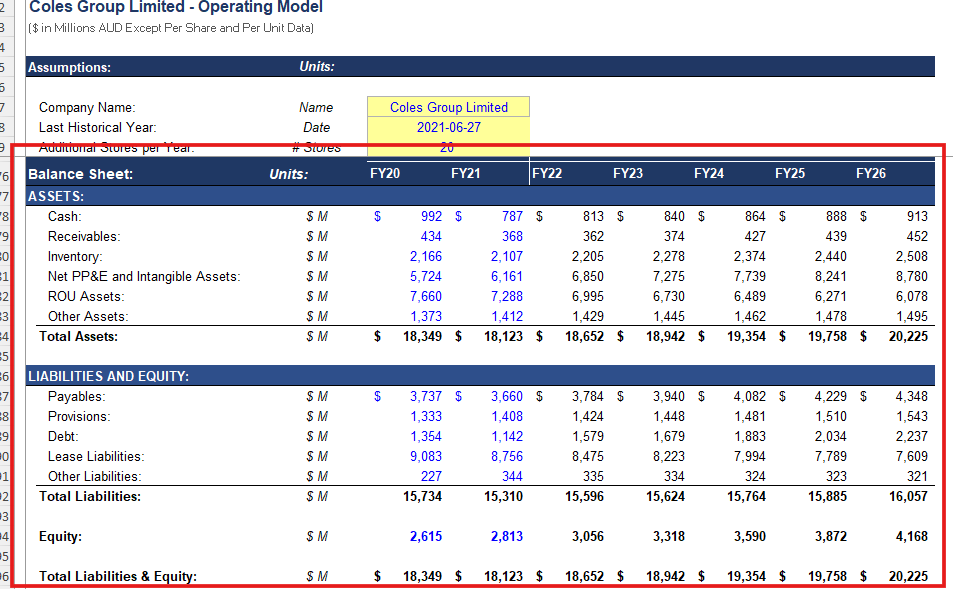953x589 pixels.
Task: Select the Cash row label
Action: click(64, 216)
